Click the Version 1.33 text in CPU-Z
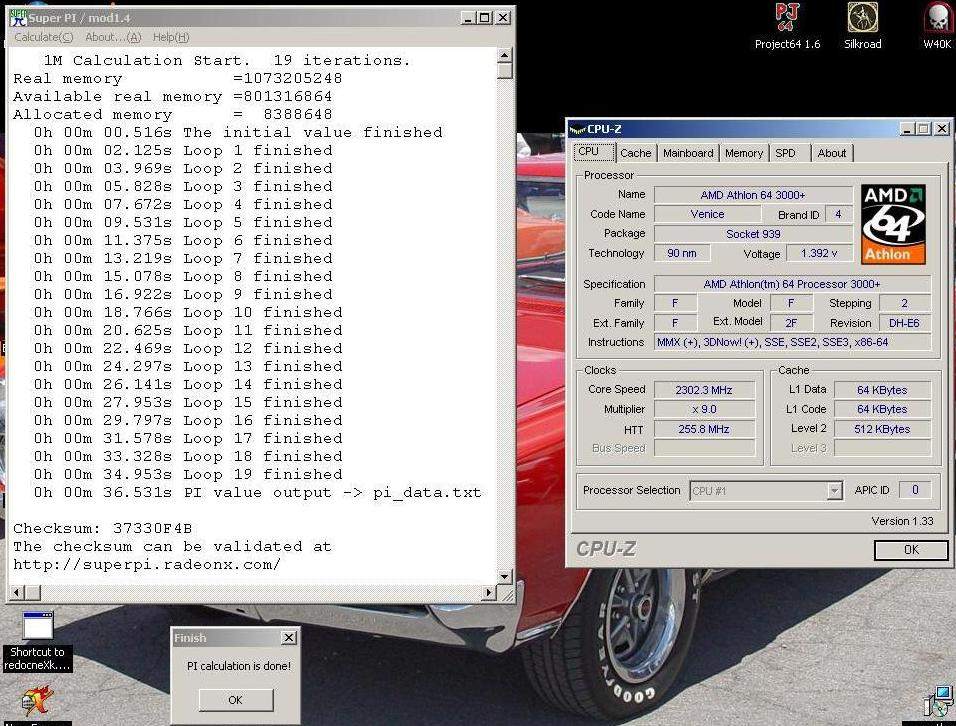 click(x=902, y=521)
